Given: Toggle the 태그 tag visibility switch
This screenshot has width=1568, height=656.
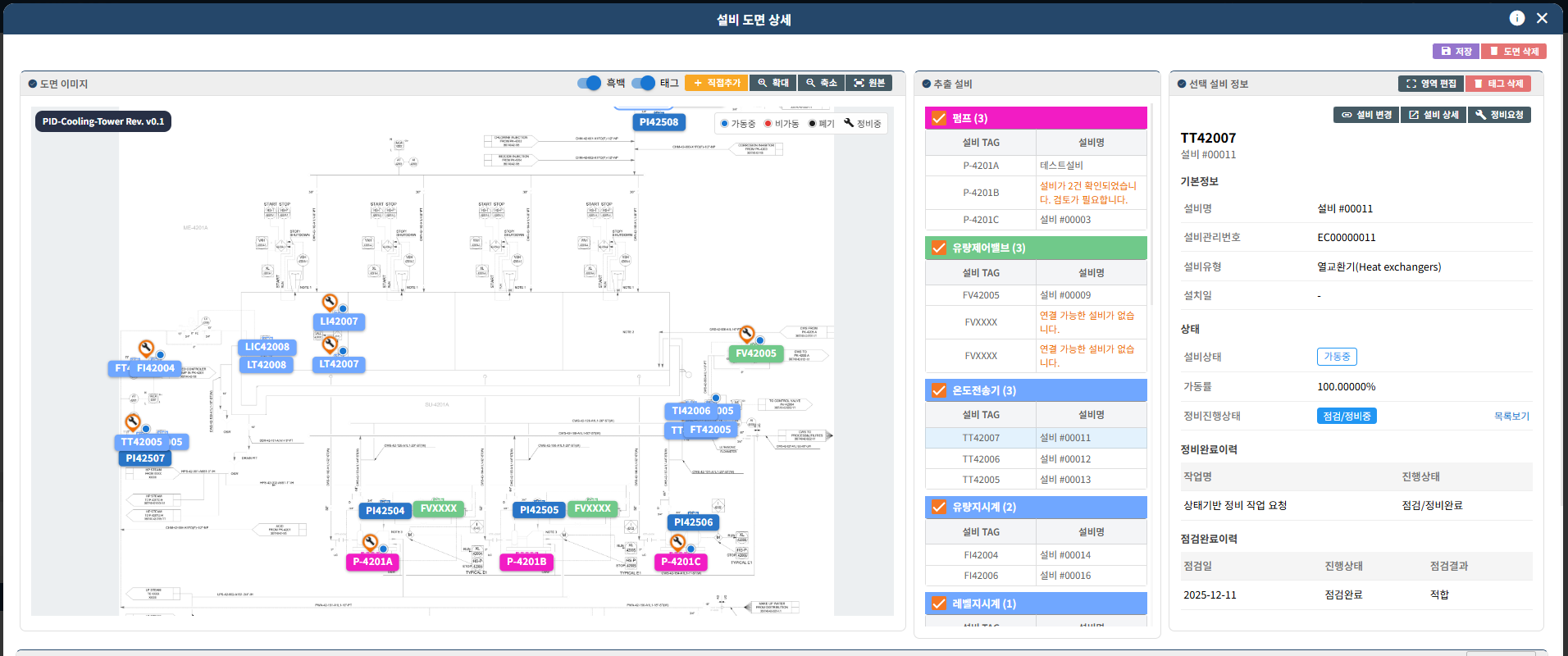Looking at the screenshot, I should click(x=644, y=83).
